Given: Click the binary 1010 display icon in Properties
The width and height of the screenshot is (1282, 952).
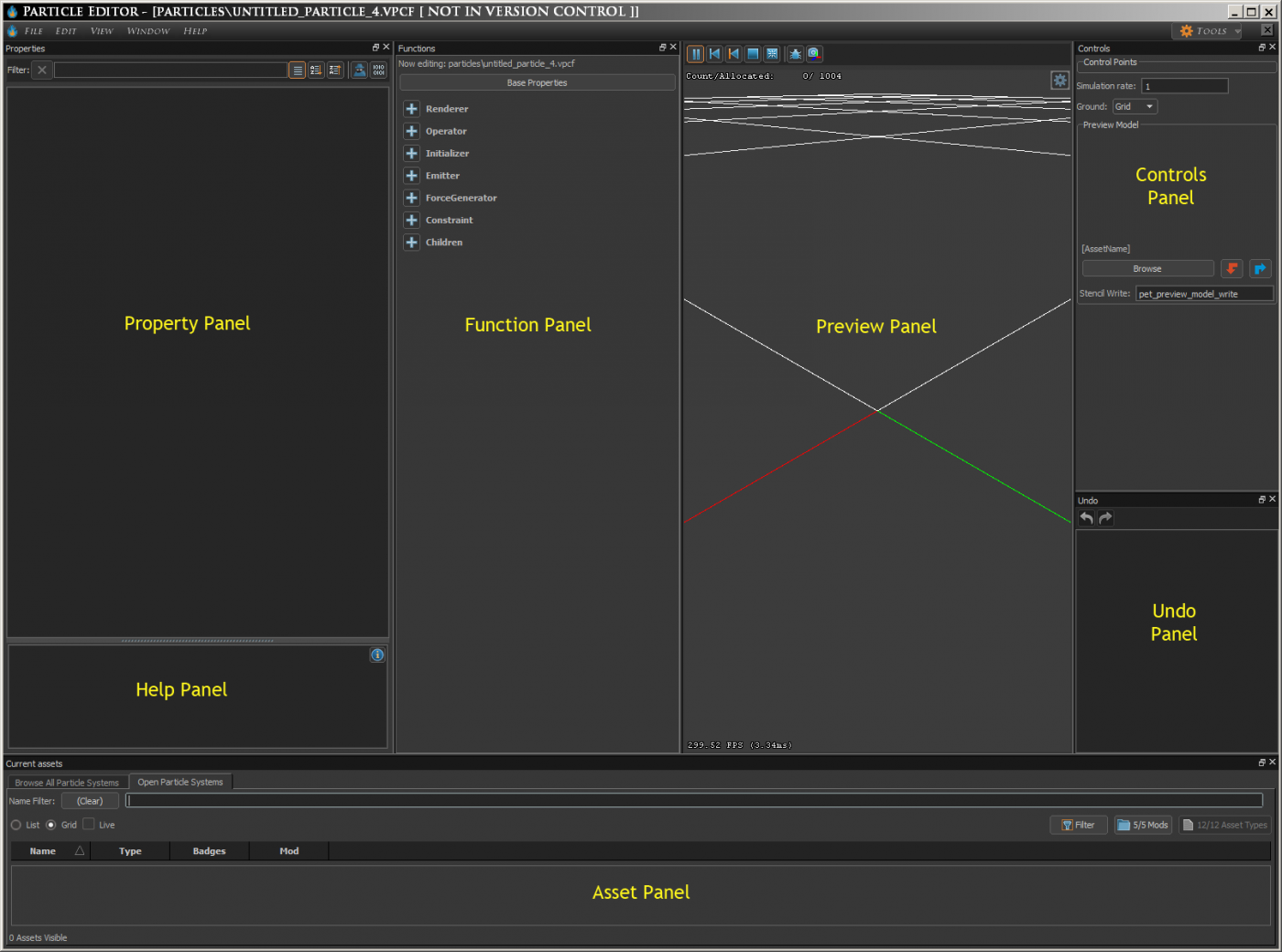Looking at the screenshot, I should (x=378, y=70).
